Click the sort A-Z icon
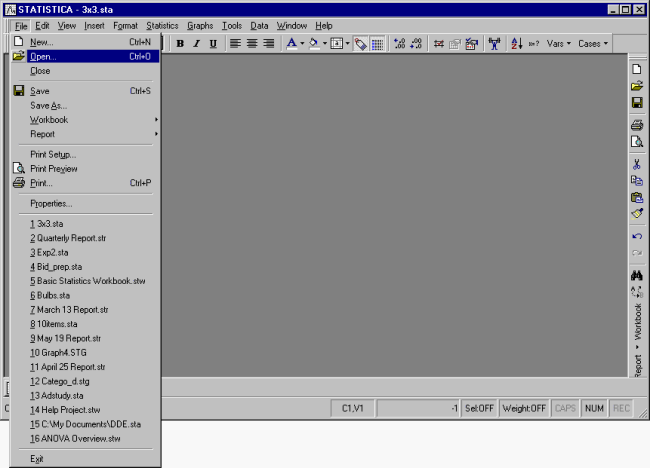This screenshot has width=650, height=468. click(517, 44)
